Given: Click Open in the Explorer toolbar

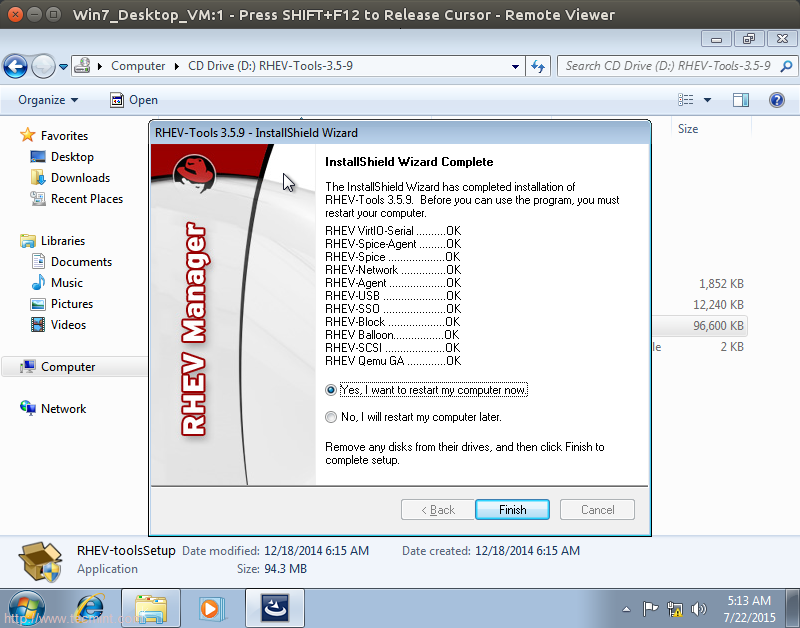Looking at the screenshot, I should (134, 100).
